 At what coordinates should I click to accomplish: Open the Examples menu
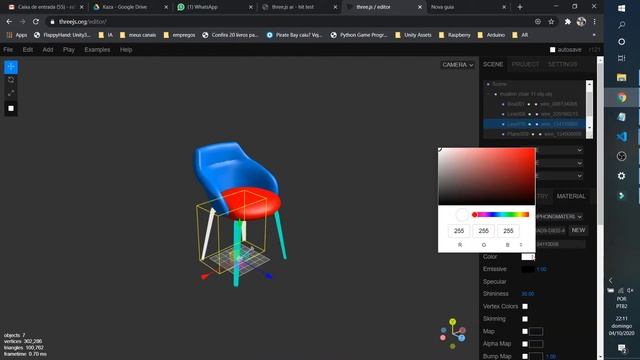point(97,50)
